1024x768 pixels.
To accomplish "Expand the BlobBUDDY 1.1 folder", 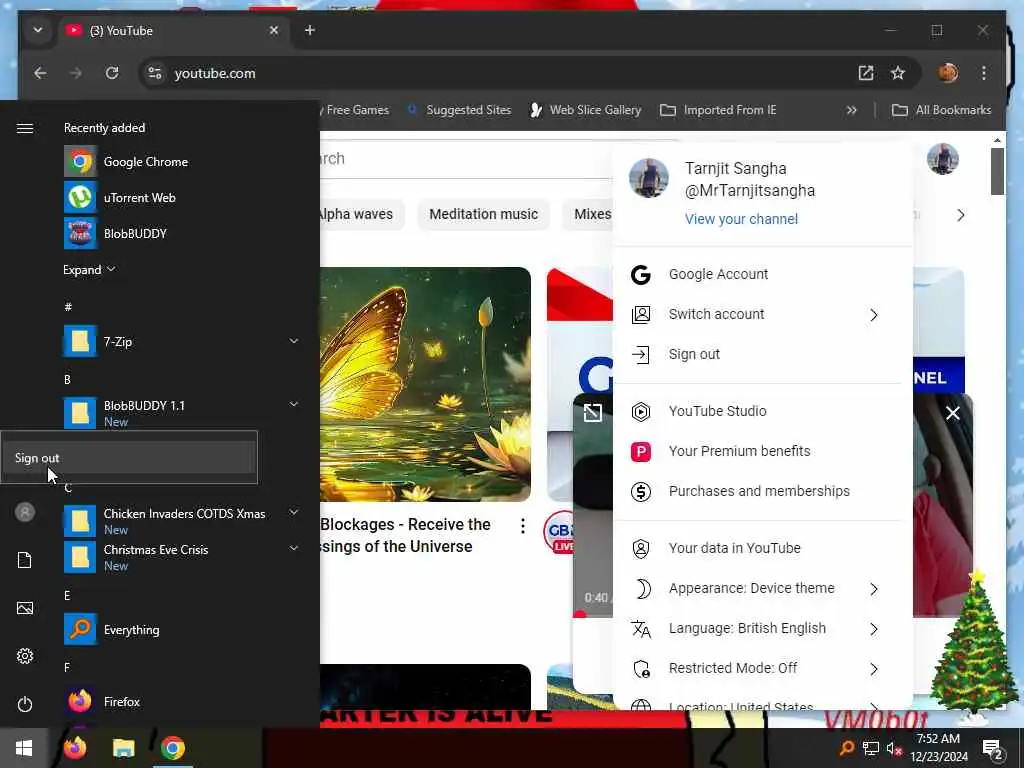I will coord(294,404).
